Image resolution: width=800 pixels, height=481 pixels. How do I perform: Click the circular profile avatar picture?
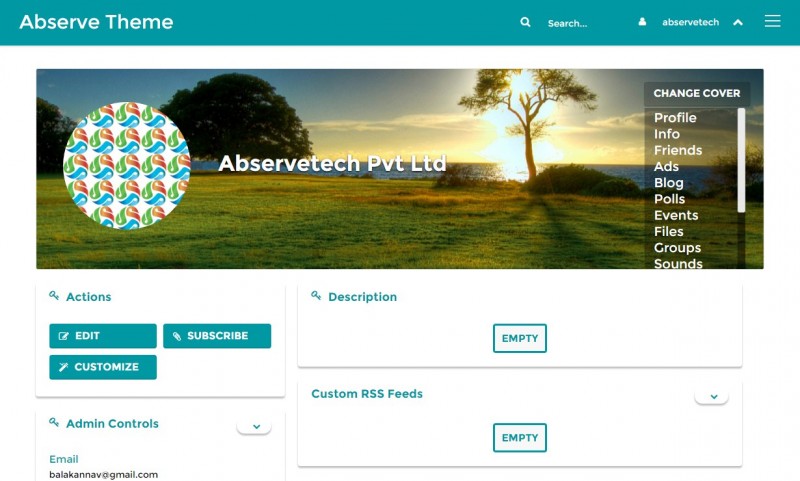tap(127, 166)
